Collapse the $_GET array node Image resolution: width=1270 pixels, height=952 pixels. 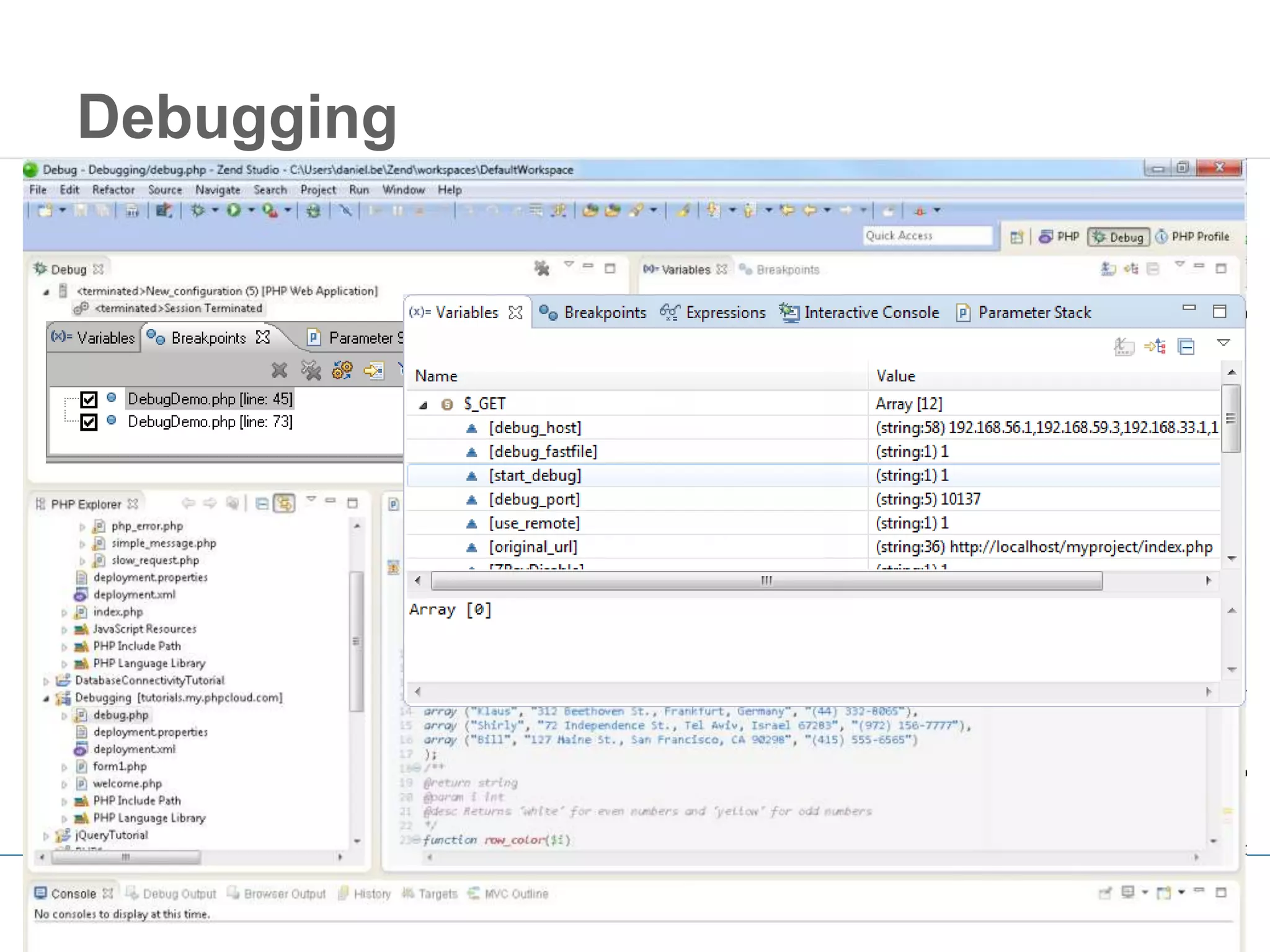[x=423, y=405]
